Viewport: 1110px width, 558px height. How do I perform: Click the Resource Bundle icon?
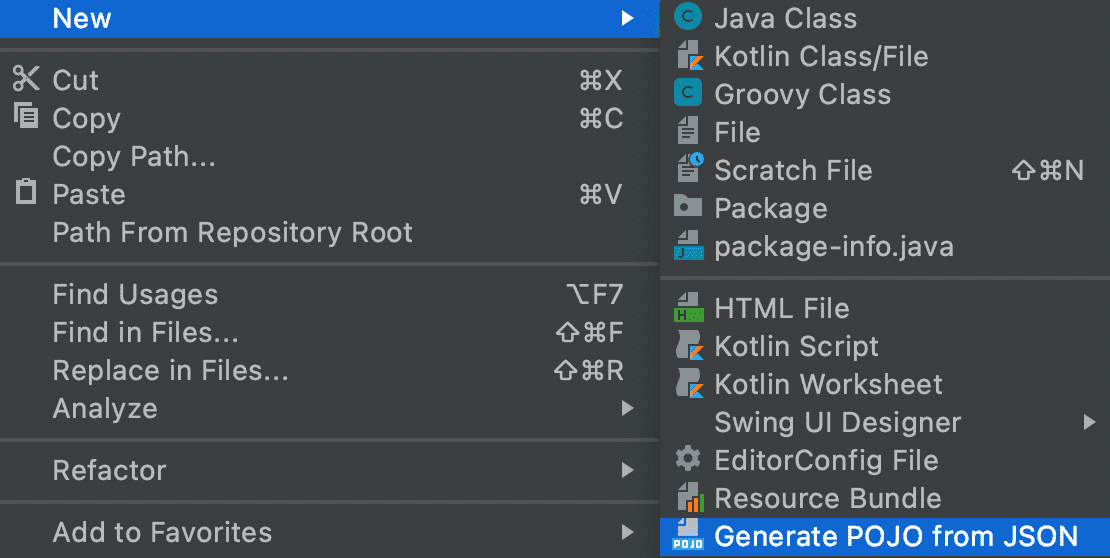[x=689, y=498]
